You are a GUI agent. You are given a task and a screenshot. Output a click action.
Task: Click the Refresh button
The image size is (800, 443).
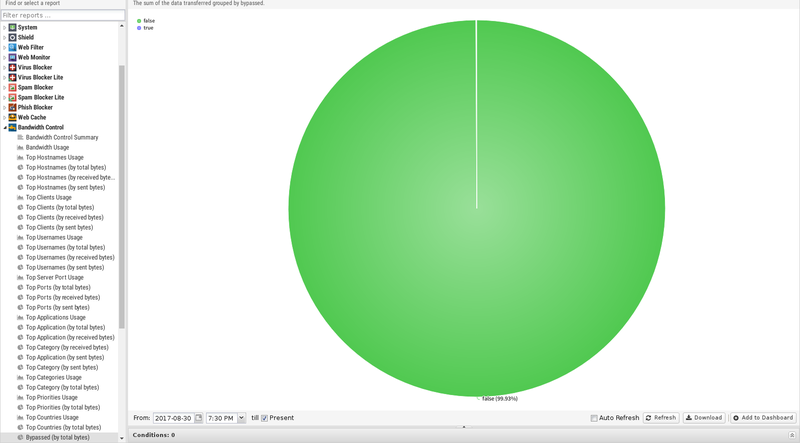pos(661,417)
